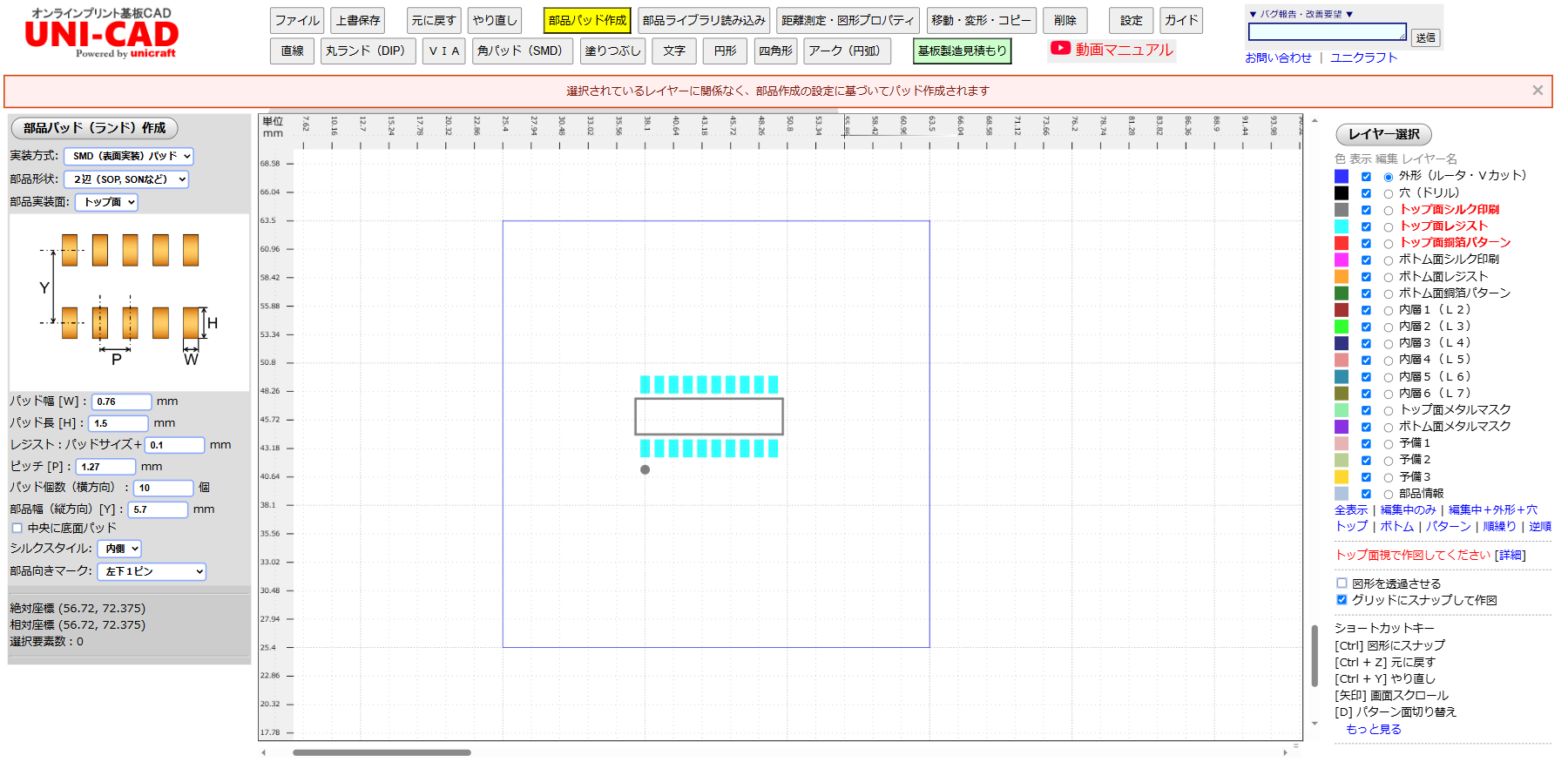The image size is (1568, 762).
Task: Open the YouTube video manual icon
Action: 1060,50
